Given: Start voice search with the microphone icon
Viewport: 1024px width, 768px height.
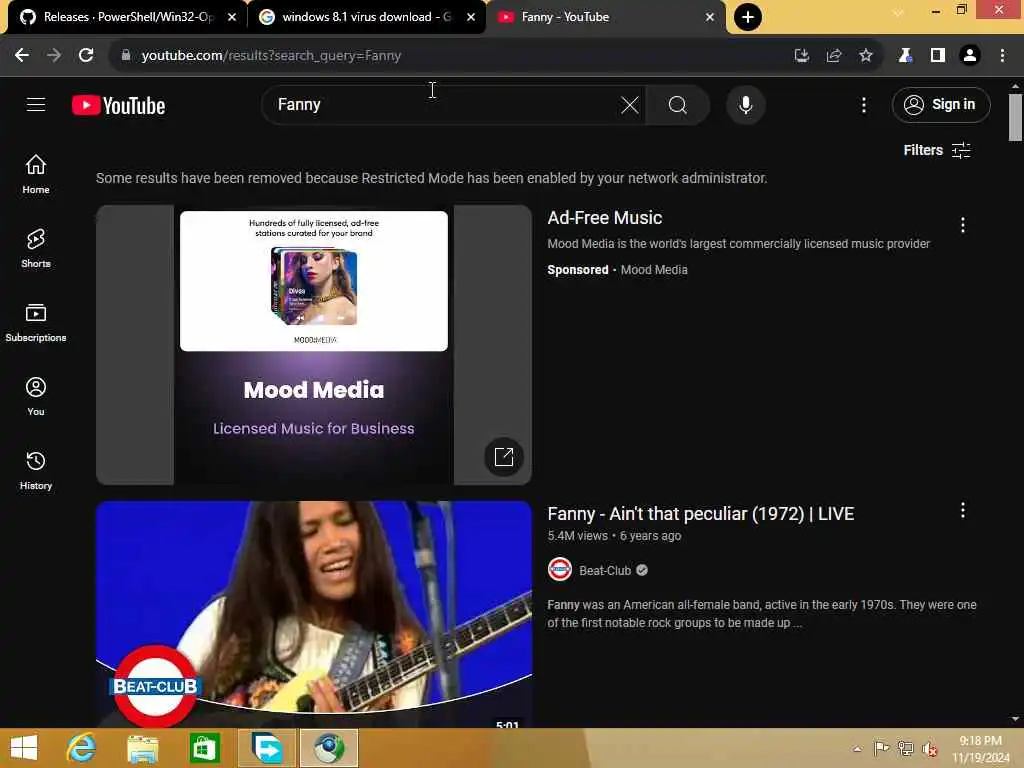Looking at the screenshot, I should 745,104.
